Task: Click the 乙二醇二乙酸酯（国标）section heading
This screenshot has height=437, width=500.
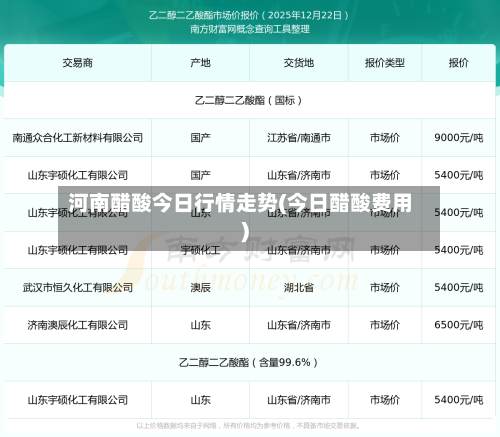Action: coord(248,100)
